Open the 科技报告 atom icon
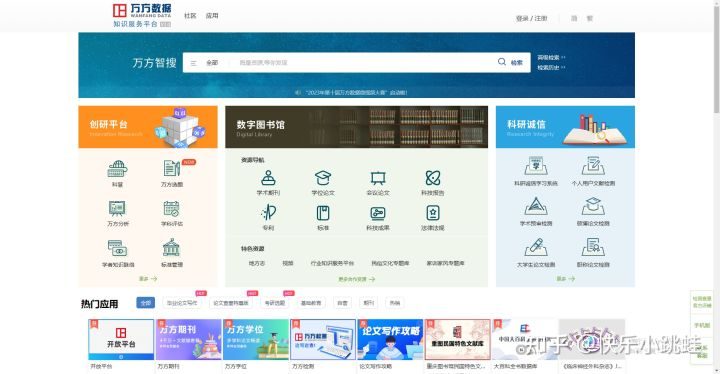Viewport: 720px width, 374px height. tap(433, 178)
